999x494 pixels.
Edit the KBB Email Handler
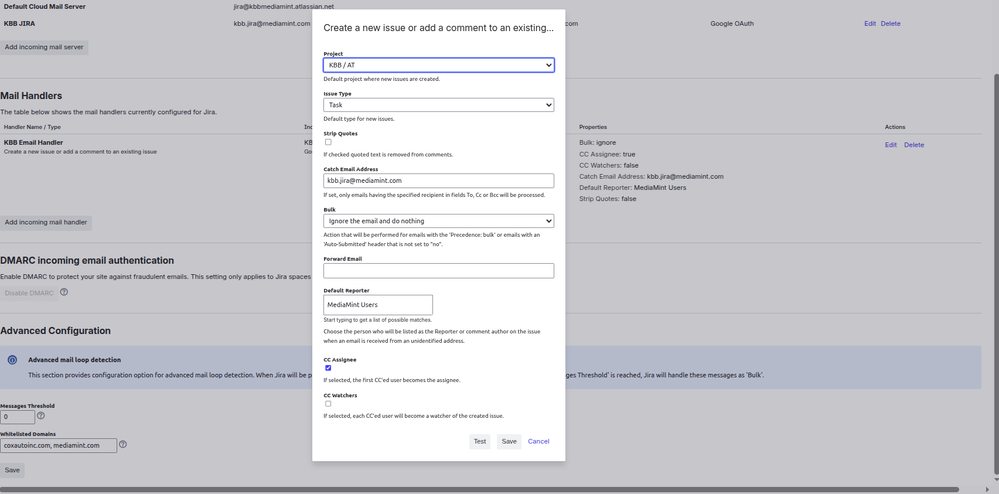(x=891, y=145)
